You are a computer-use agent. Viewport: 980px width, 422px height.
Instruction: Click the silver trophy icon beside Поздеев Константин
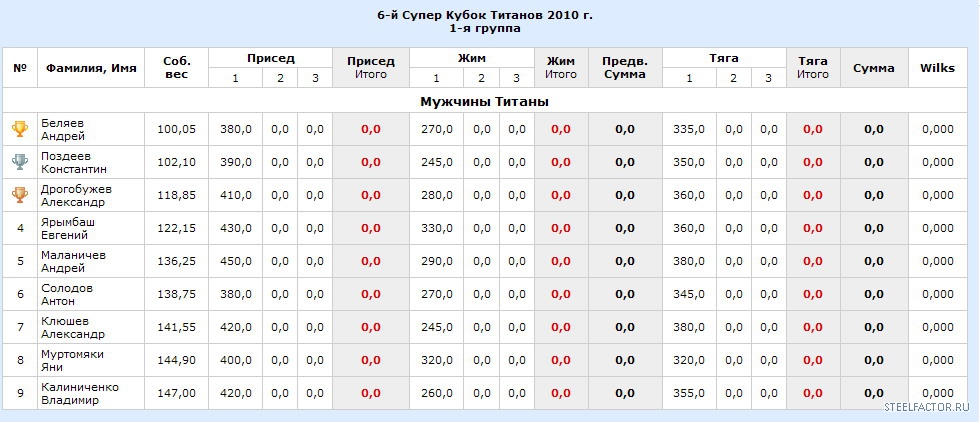[19, 162]
